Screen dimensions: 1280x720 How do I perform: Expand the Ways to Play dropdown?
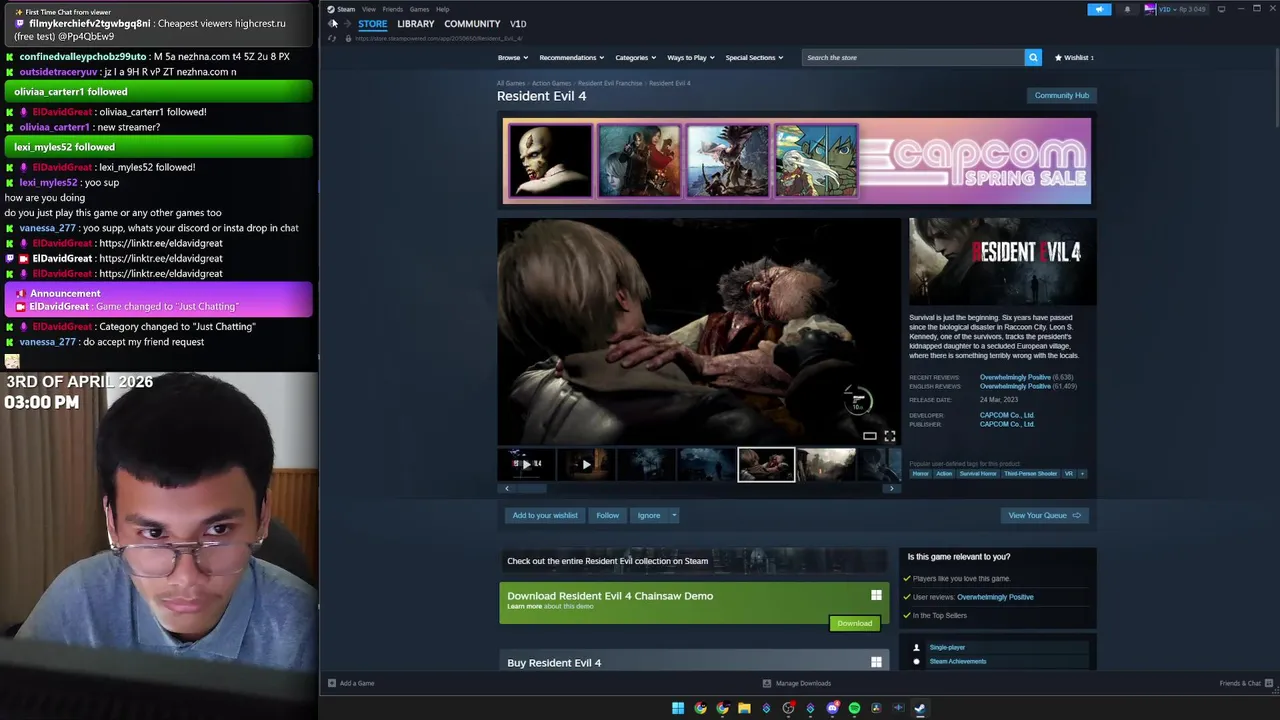click(690, 57)
